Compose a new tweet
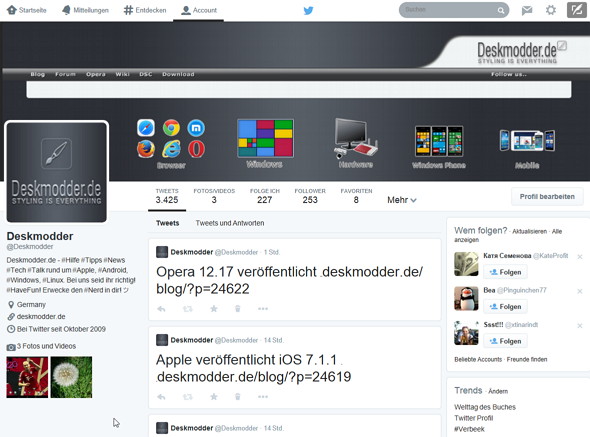Image resolution: width=590 pixels, height=437 pixels. tap(576, 10)
